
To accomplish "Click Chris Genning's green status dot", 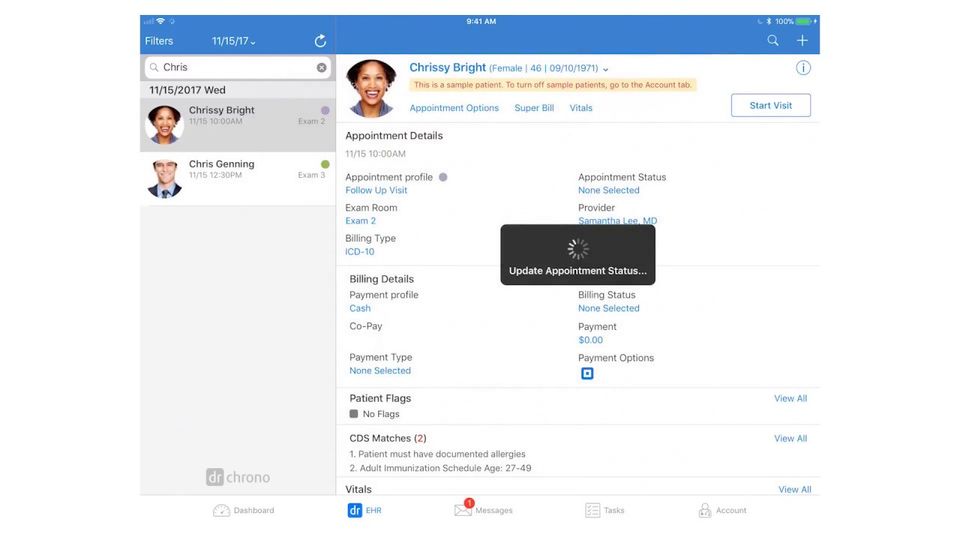I will pos(325,164).
